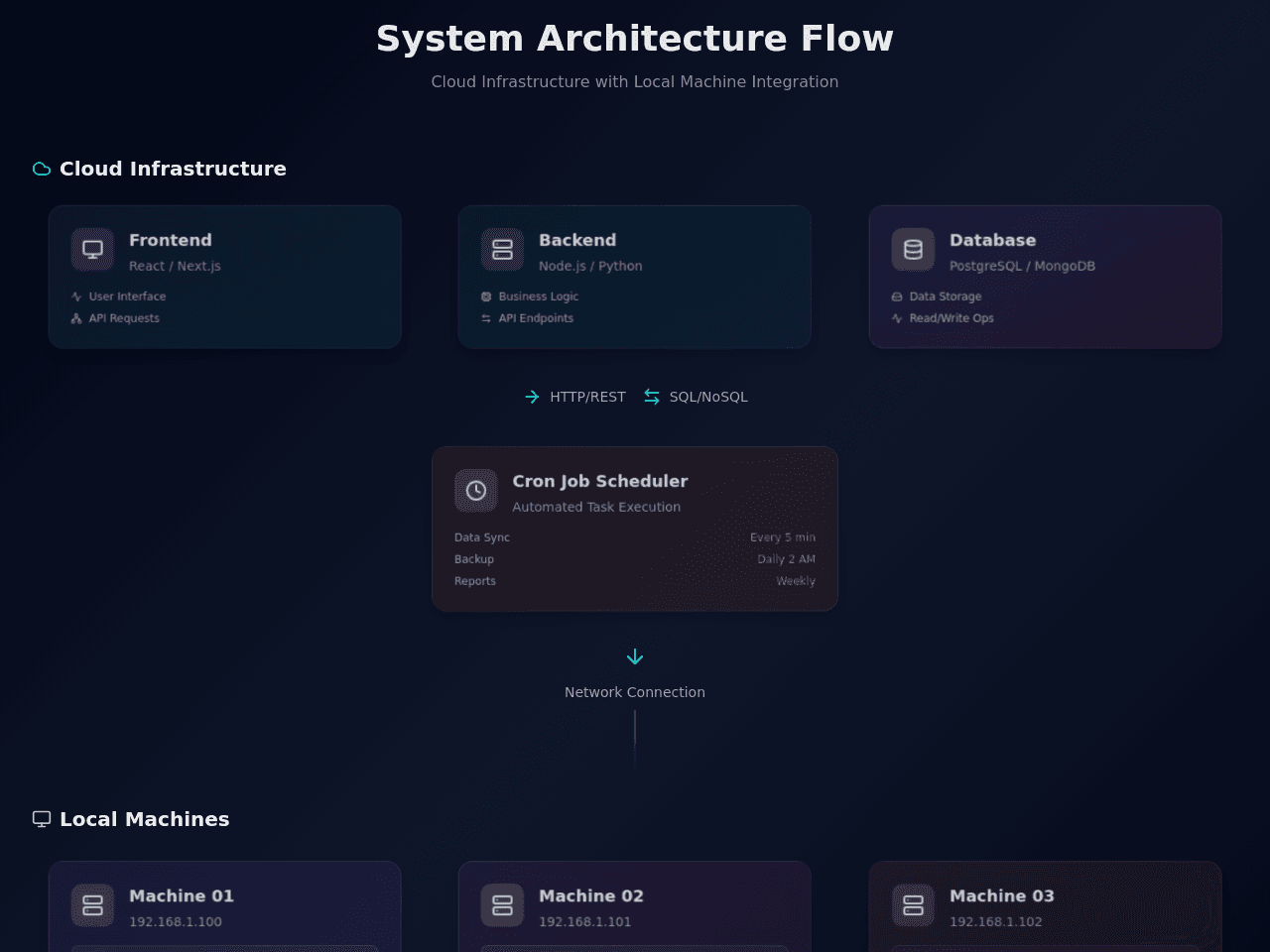Click the activity icon next to User Interface
Image resolution: width=1270 pixels, height=952 pixels.
pyautogui.click(x=76, y=297)
